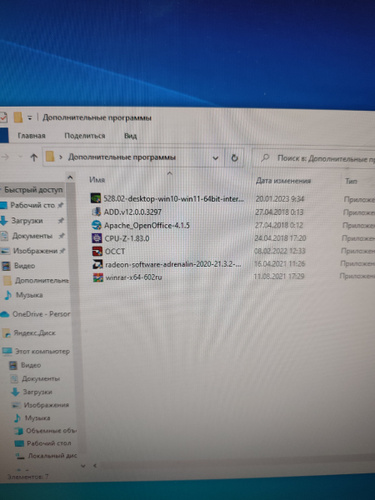This screenshot has width=375, height=500.
Task: Select the CPU-Z-1.83.0 file icon
Action: coord(97,238)
